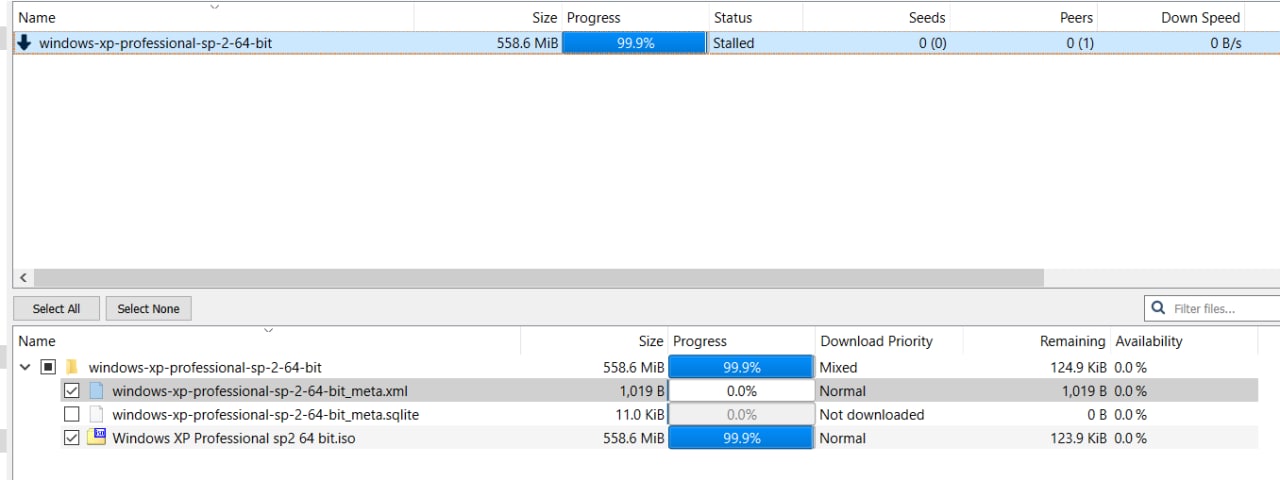1280x480 pixels.
Task: Select windows-xp-professional-sp-2-64-bit_meta.sqlite file name
Action: click(x=265, y=414)
